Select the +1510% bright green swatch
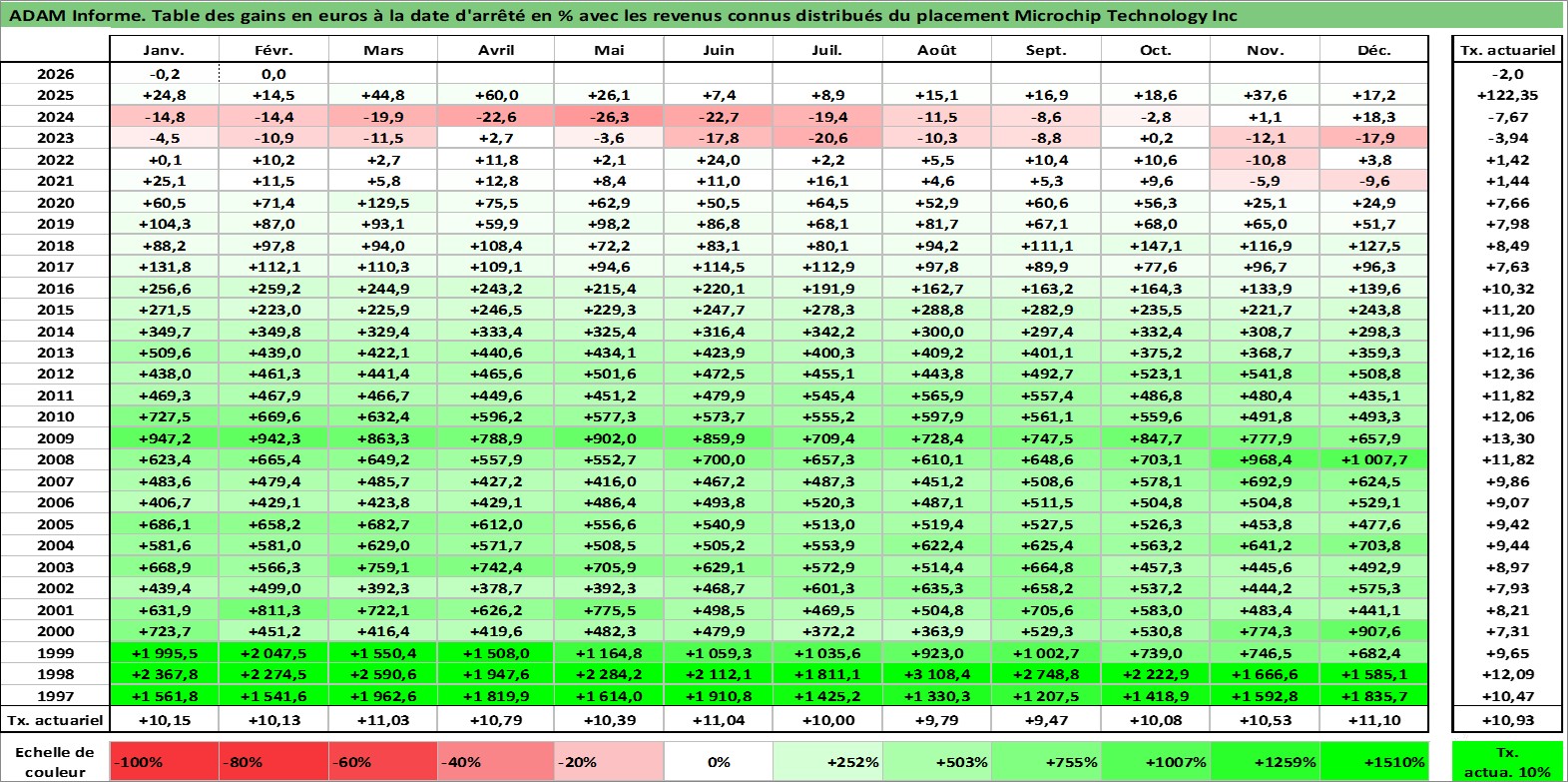 (x=1374, y=761)
